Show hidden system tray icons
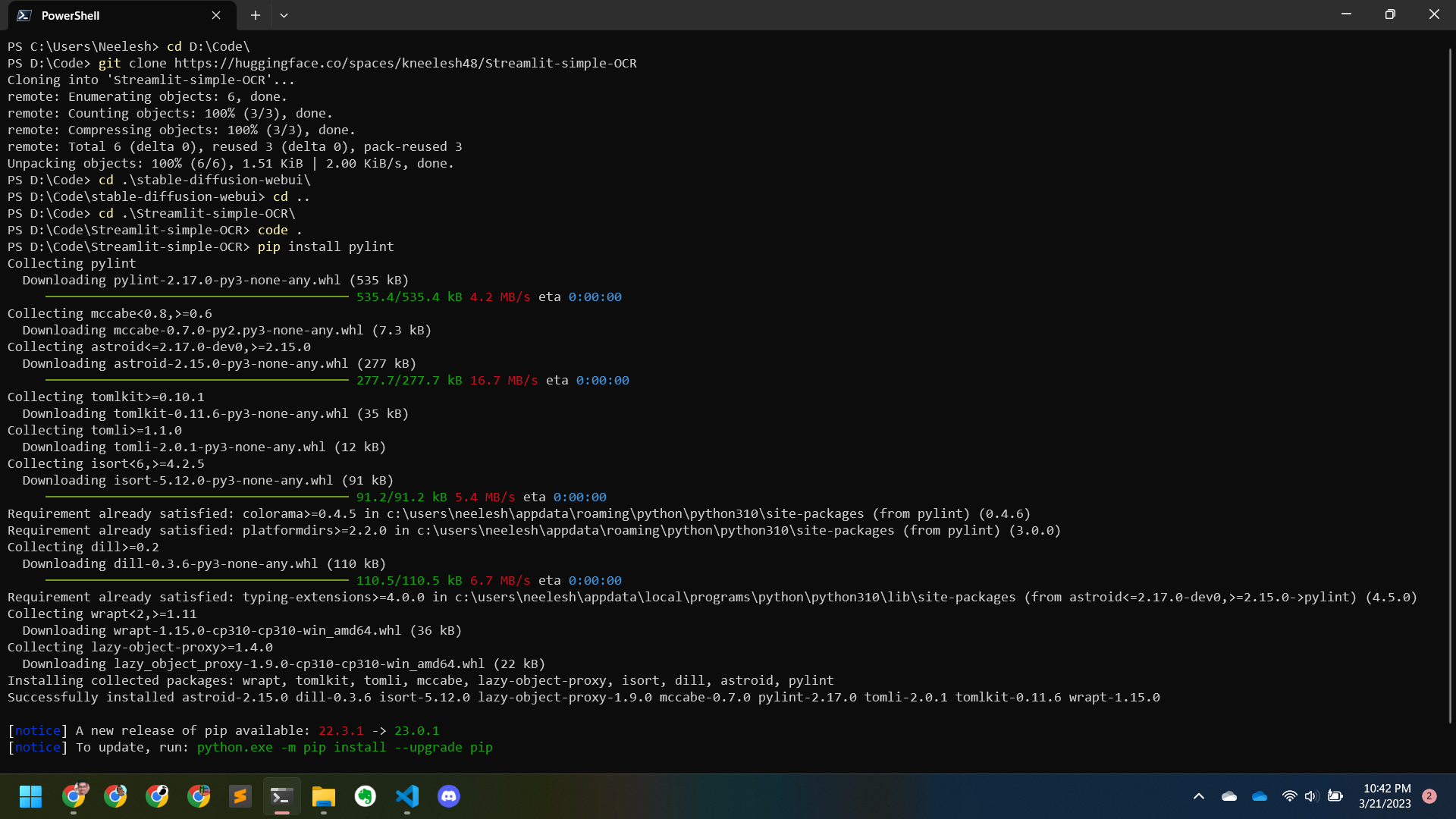 click(x=1199, y=796)
